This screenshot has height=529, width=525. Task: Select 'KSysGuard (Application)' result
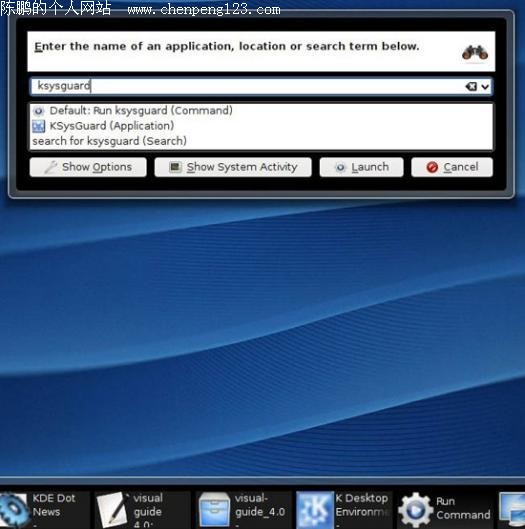point(261,126)
